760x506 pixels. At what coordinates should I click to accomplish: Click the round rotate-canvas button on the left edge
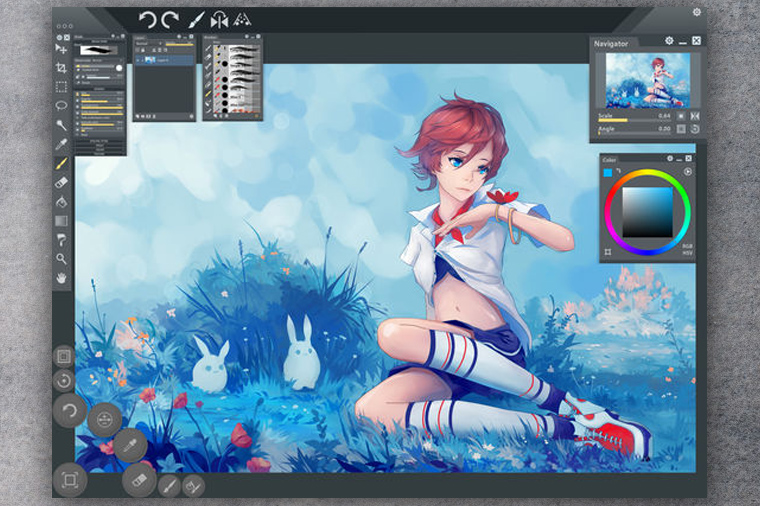click(63, 380)
